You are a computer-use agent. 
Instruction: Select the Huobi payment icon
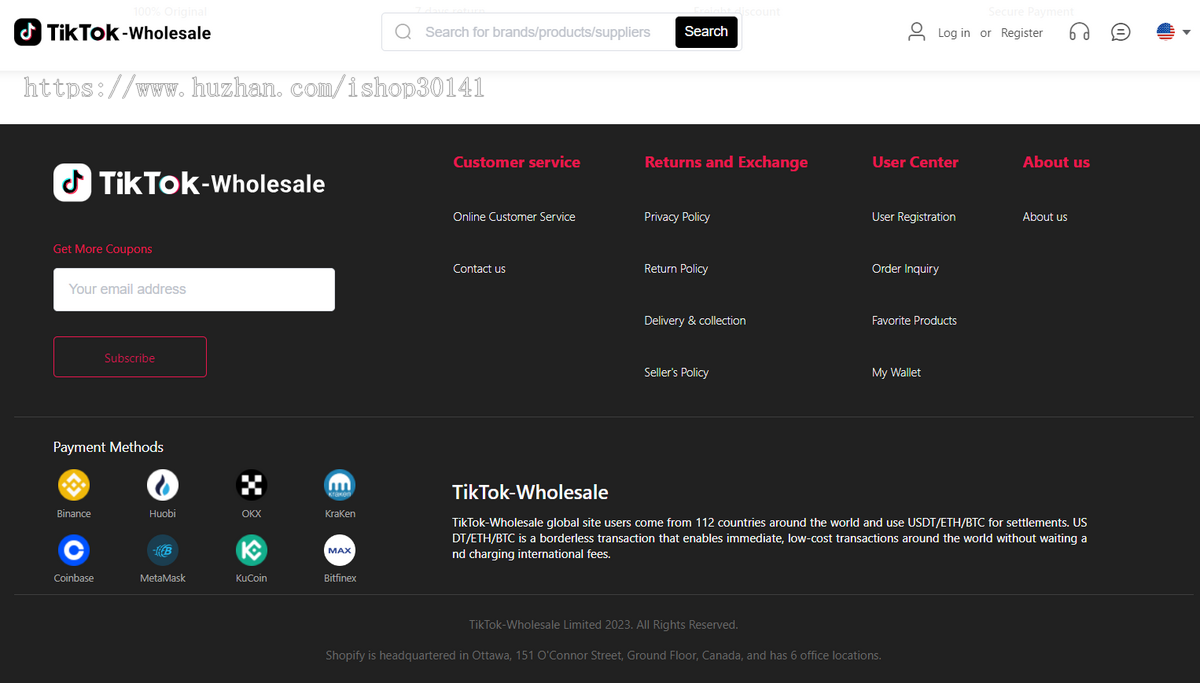click(163, 485)
